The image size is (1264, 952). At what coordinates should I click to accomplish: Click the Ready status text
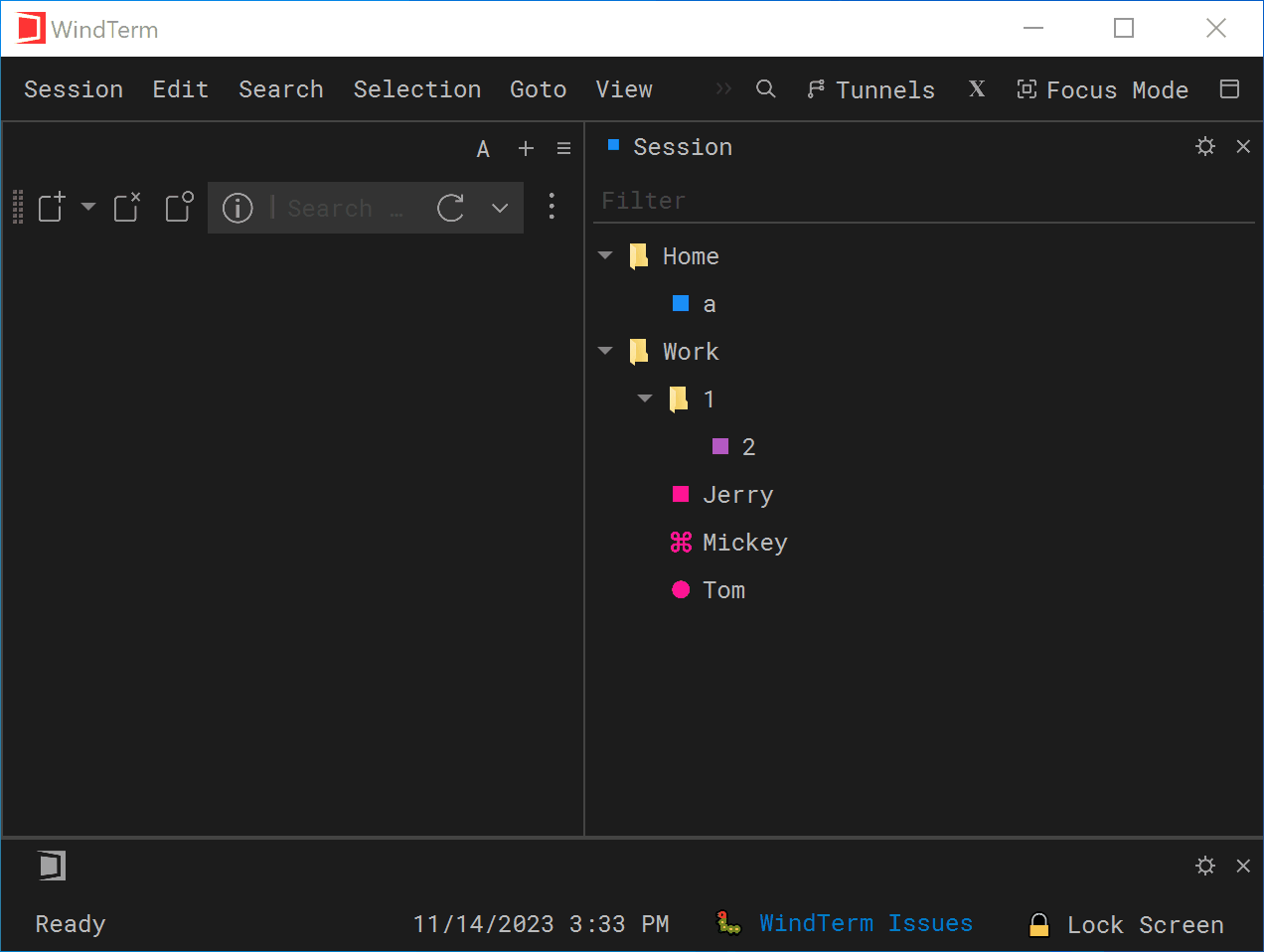[x=71, y=924]
